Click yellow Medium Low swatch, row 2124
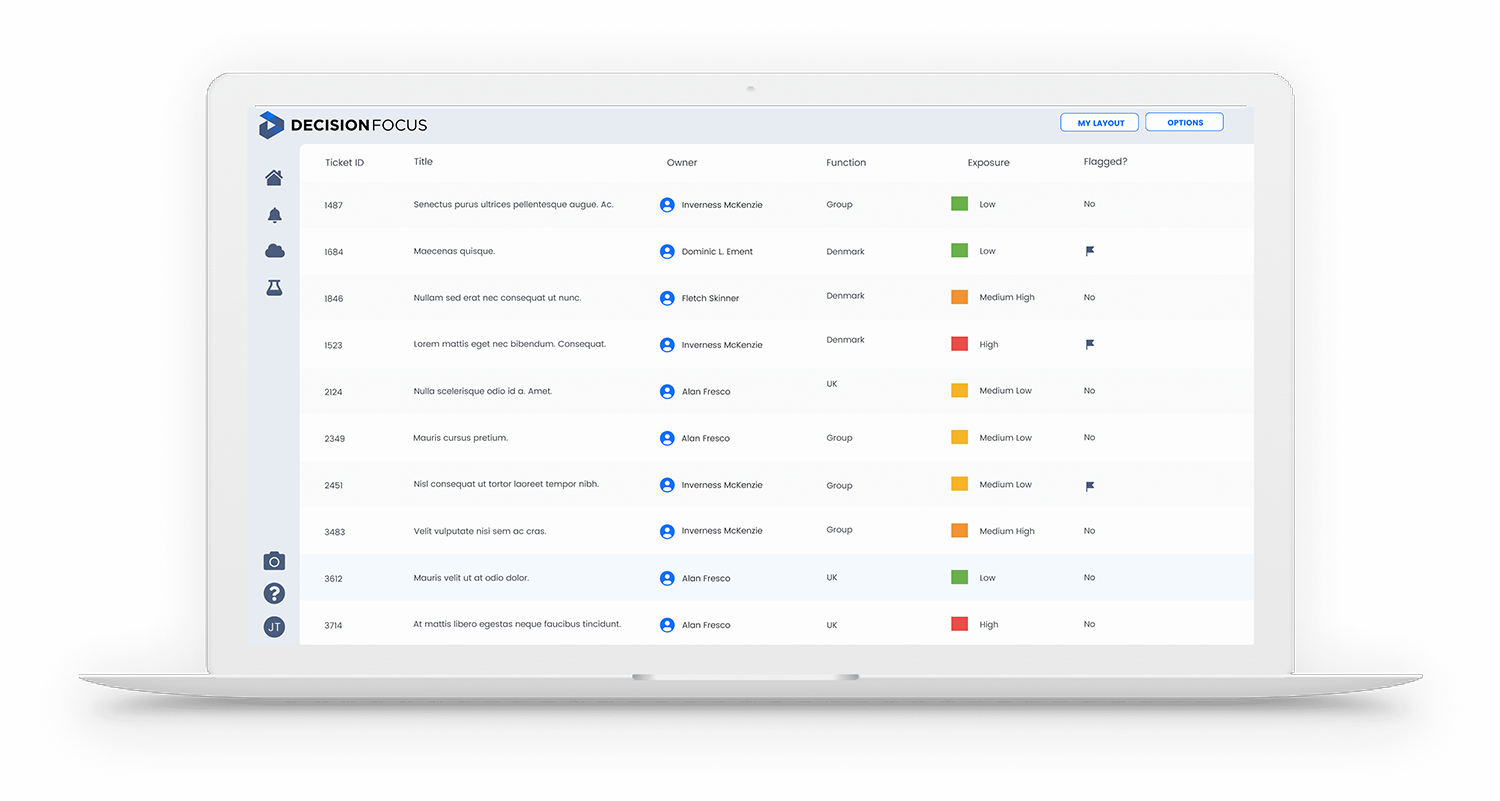The height and width of the screenshot is (801, 1500). tap(959, 391)
